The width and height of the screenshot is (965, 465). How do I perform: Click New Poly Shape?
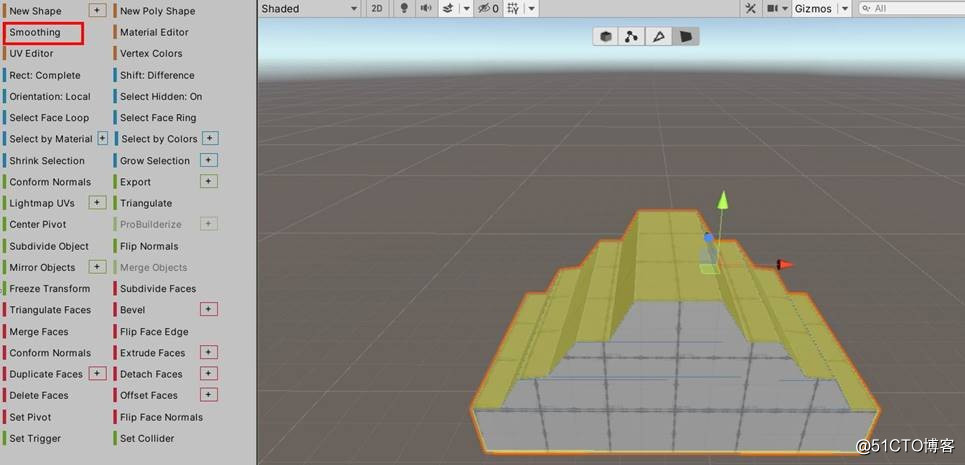click(x=157, y=10)
